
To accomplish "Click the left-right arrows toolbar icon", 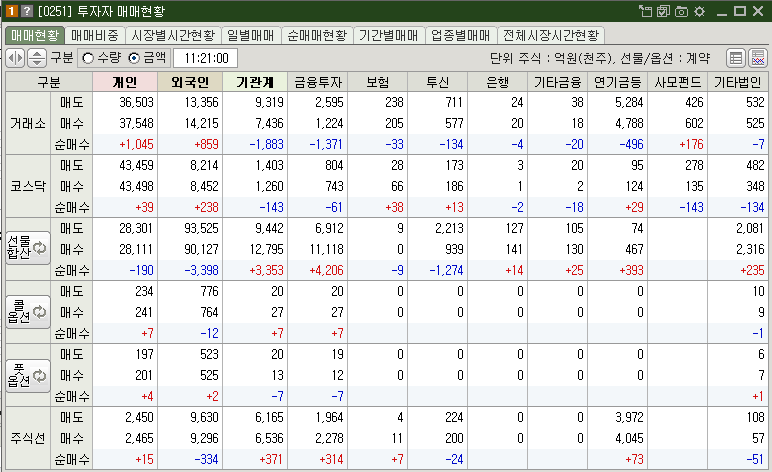I will pyautogui.click(x=15, y=58).
